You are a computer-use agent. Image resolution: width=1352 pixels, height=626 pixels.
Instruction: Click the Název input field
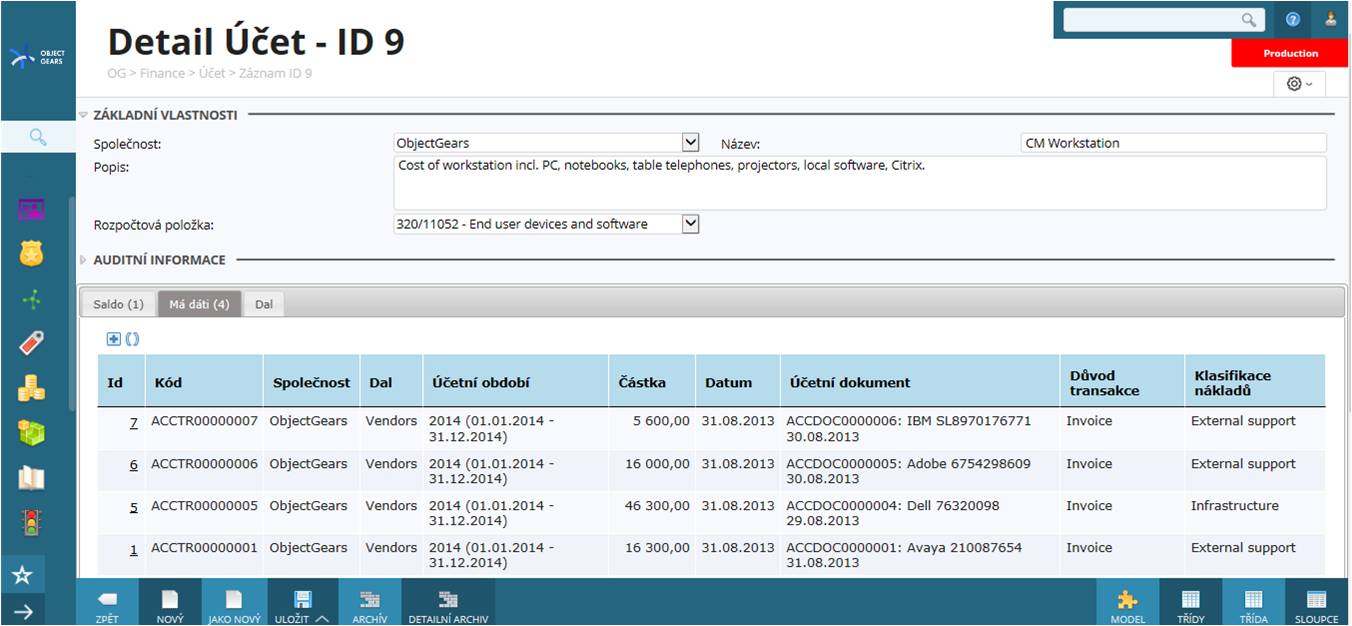tap(1174, 143)
